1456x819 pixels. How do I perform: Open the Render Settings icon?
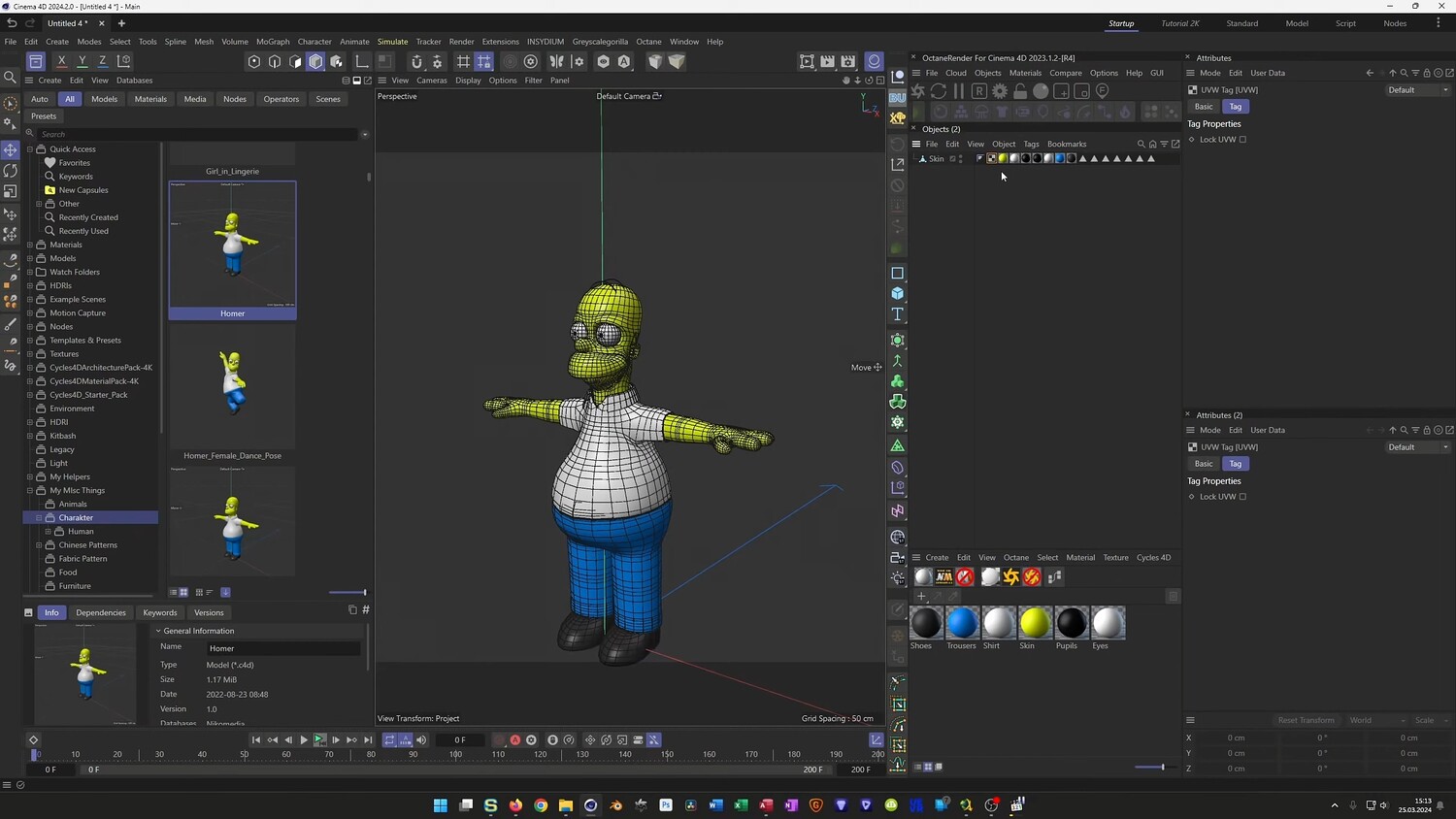click(x=847, y=61)
